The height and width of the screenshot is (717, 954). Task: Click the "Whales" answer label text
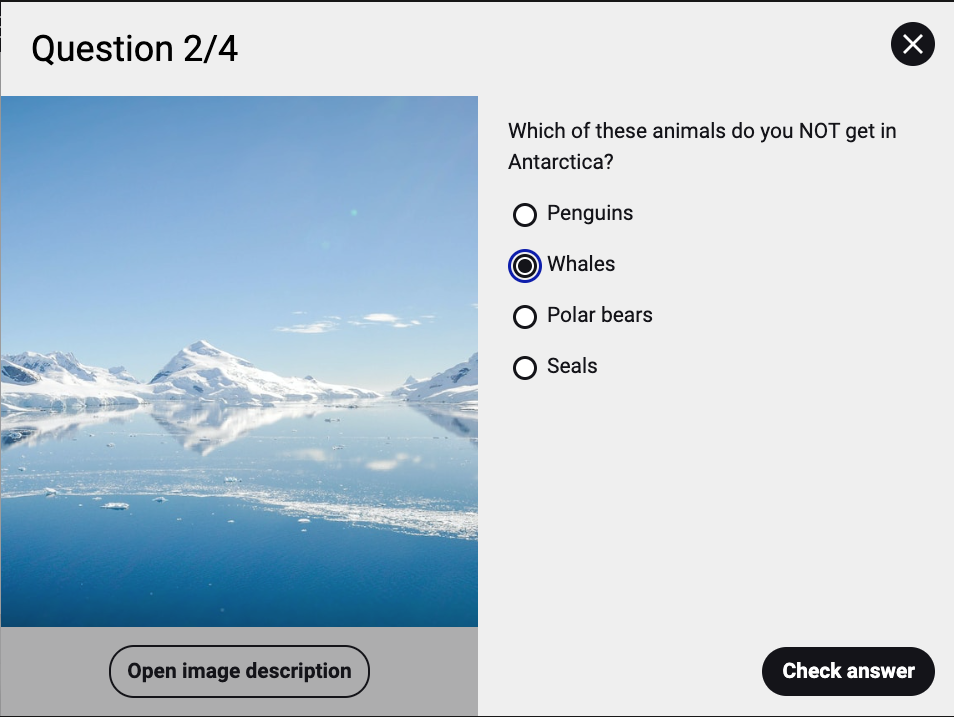coord(581,265)
